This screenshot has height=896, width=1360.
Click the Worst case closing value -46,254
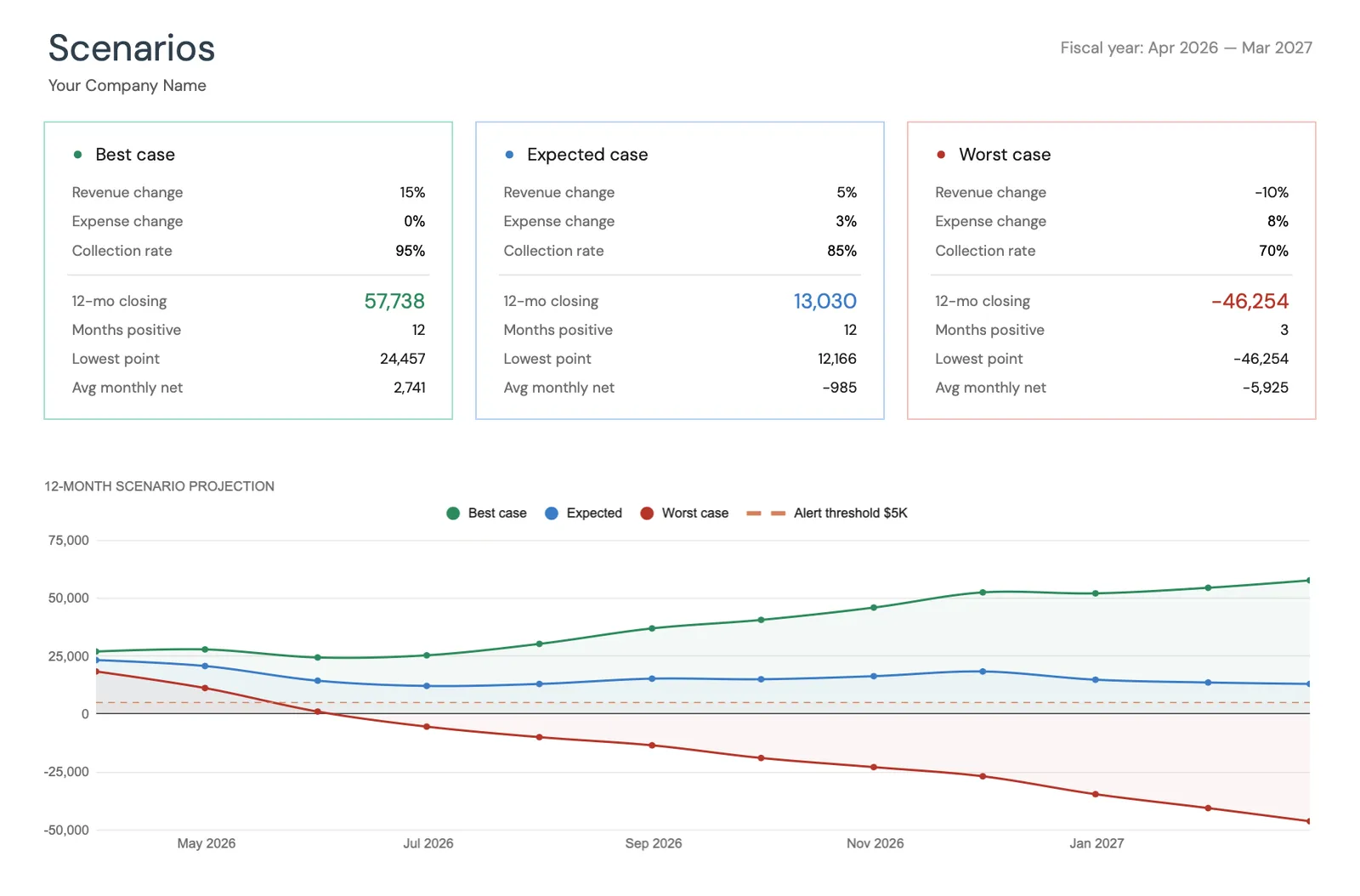1249,301
